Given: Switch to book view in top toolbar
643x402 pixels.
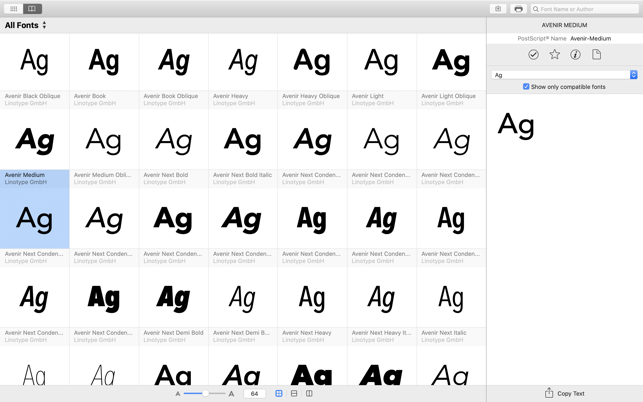Looking at the screenshot, I should pyautogui.click(x=32, y=9).
